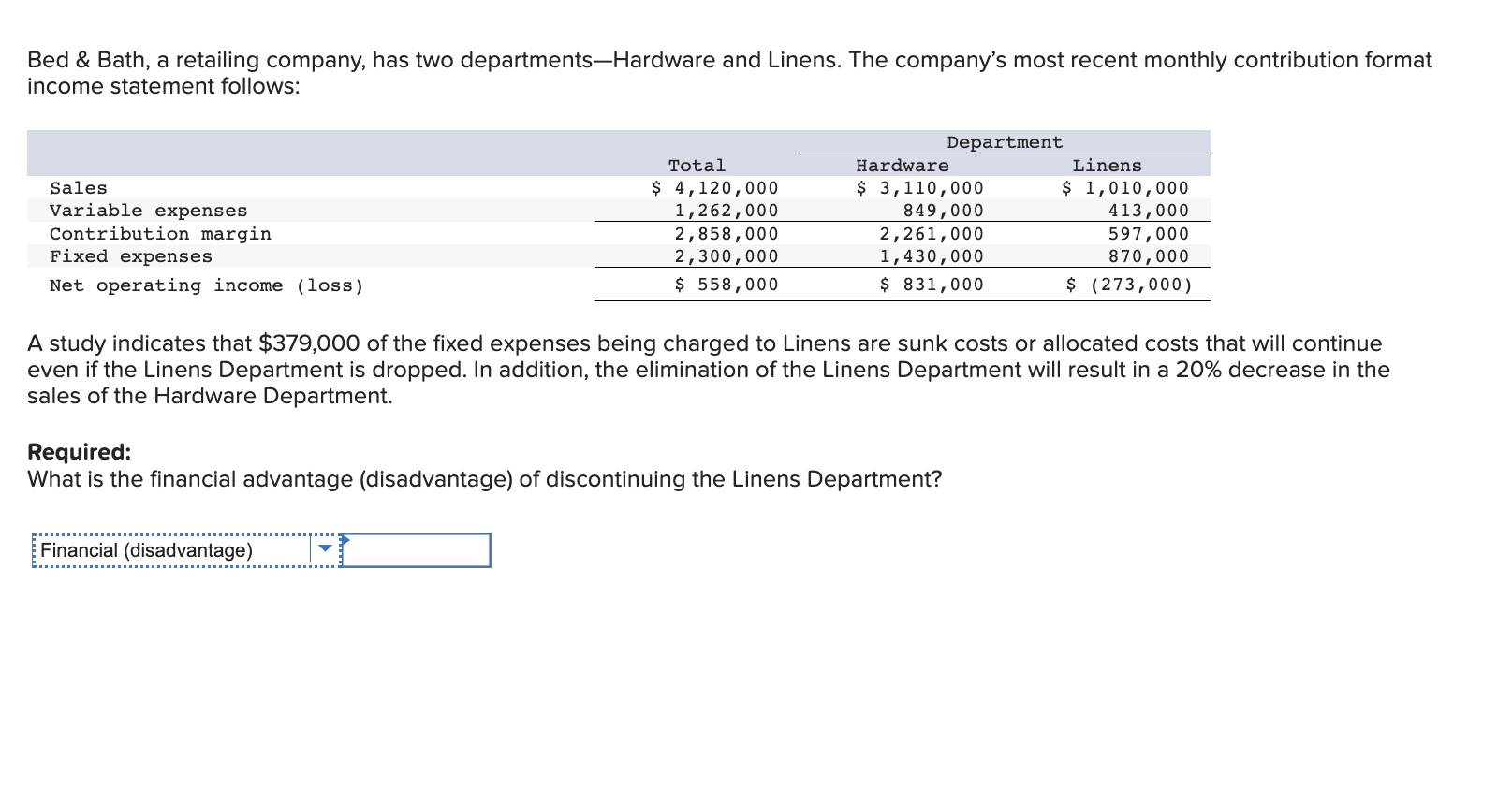Select Hardware sales value $ 3,110,000
The image size is (1512, 803).
click(919, 188)
